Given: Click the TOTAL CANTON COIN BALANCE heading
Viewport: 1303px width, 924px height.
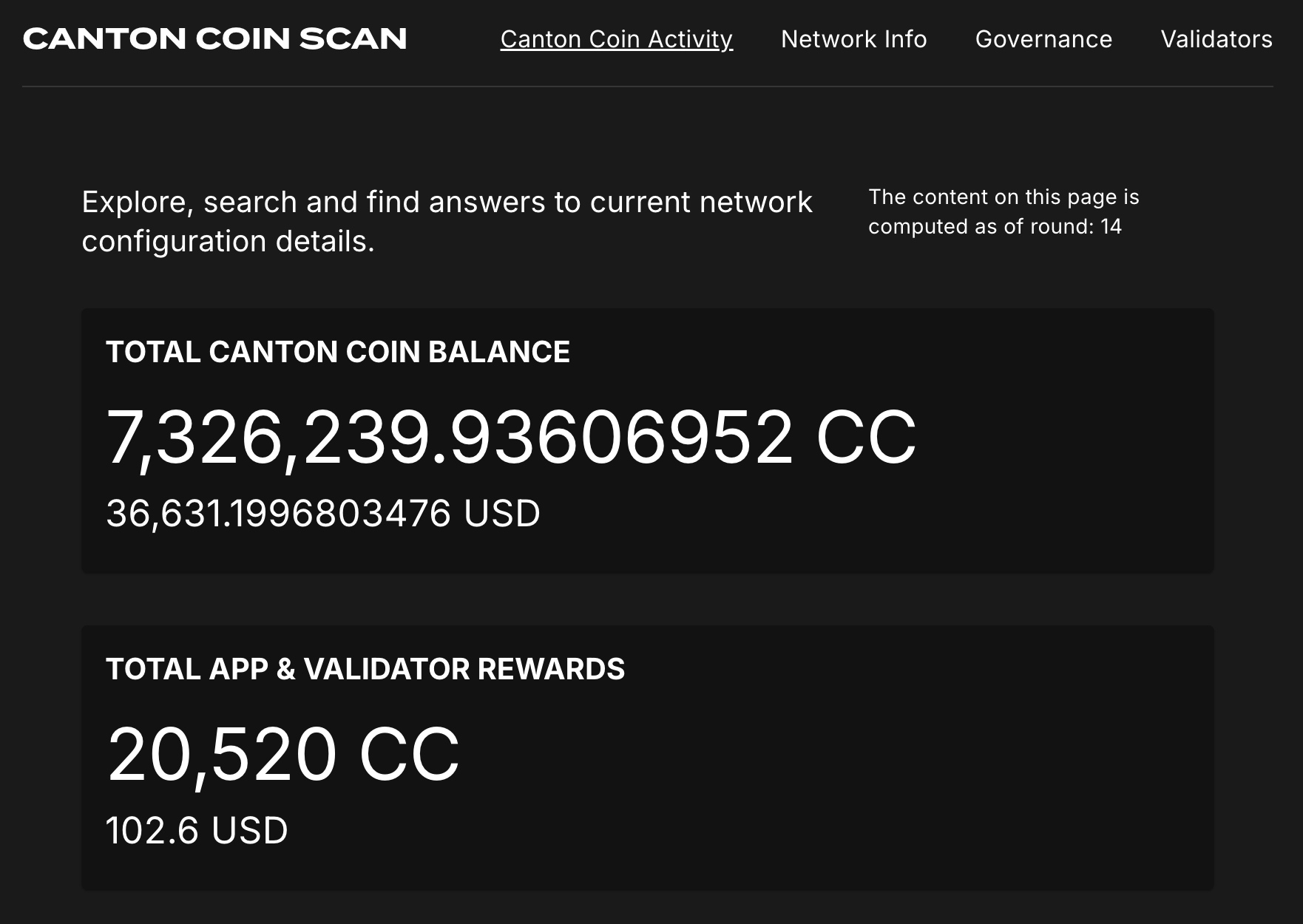Looking at the screenshot, I should pos(339,352).
